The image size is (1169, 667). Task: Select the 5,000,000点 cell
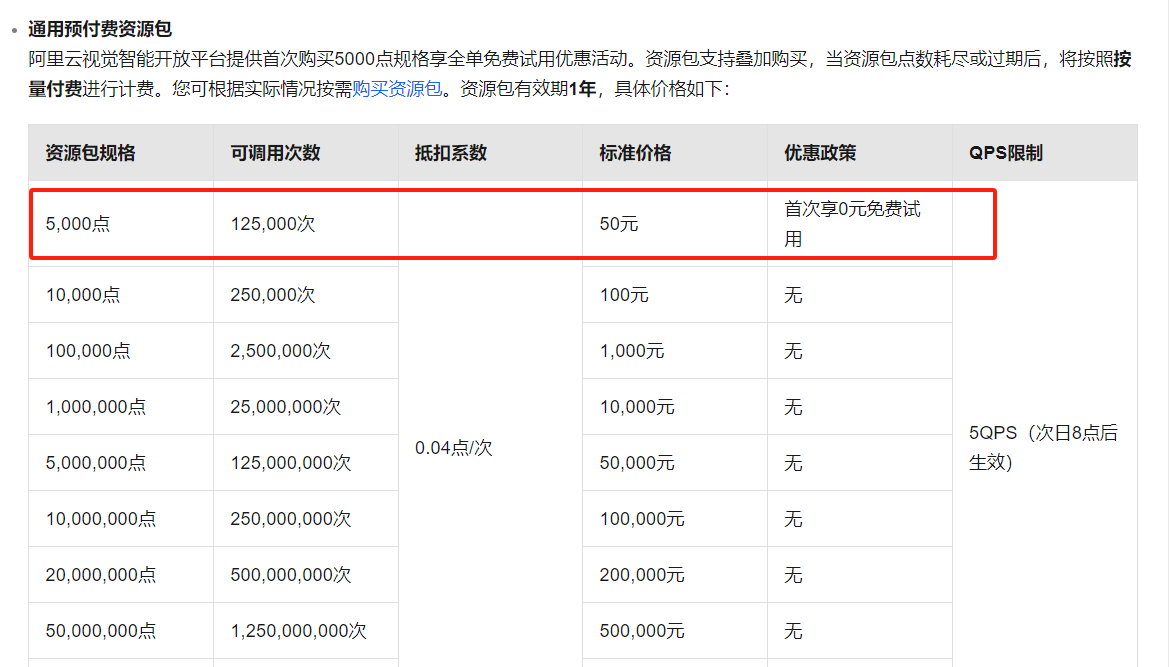pyautogui.click(x=121, y=462)
